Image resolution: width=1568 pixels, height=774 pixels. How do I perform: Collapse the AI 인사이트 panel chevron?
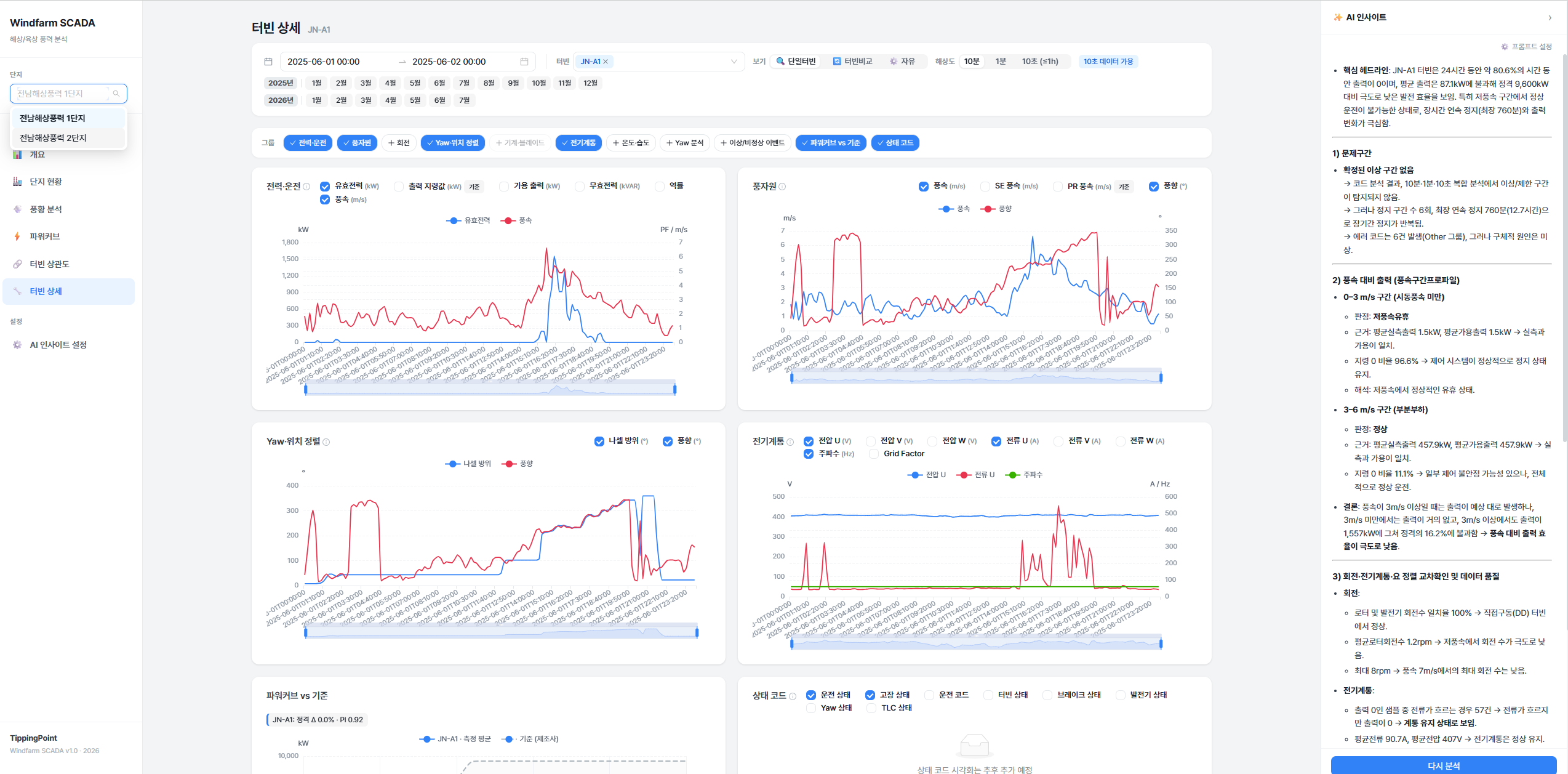(1550, 18)
